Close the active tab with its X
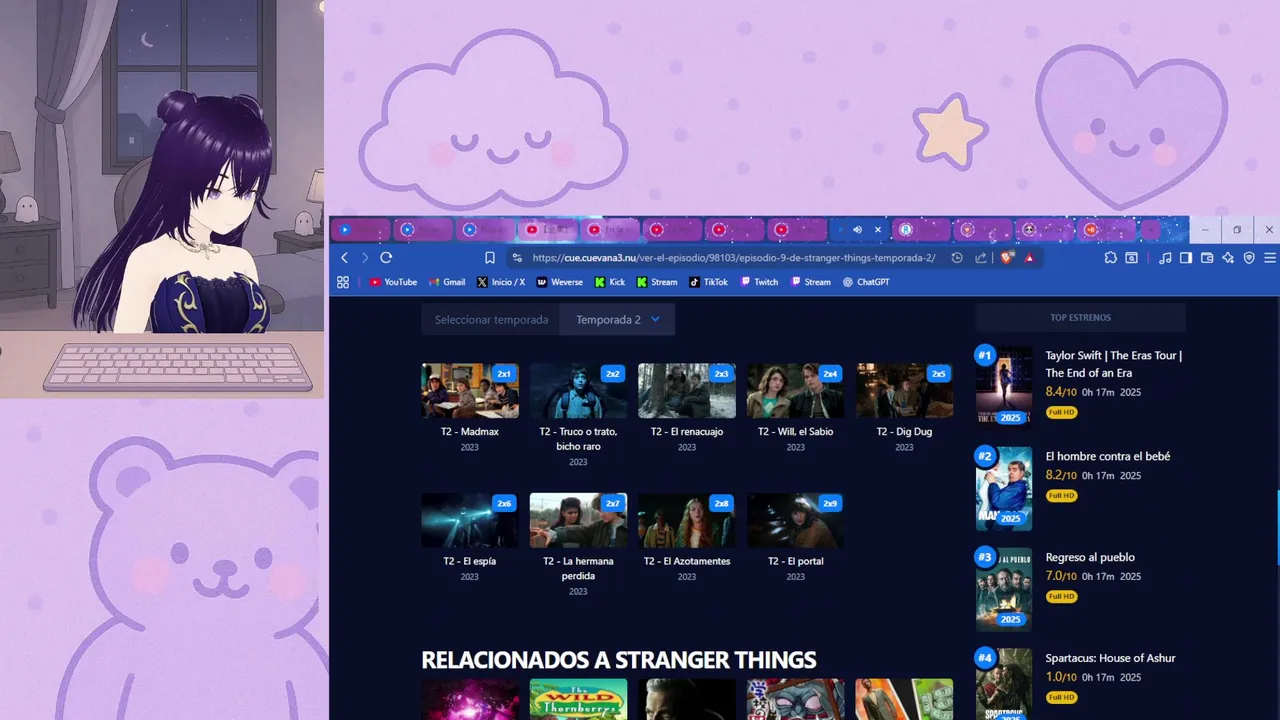This screenshot has height=720, width=1280. pos(878,230)
